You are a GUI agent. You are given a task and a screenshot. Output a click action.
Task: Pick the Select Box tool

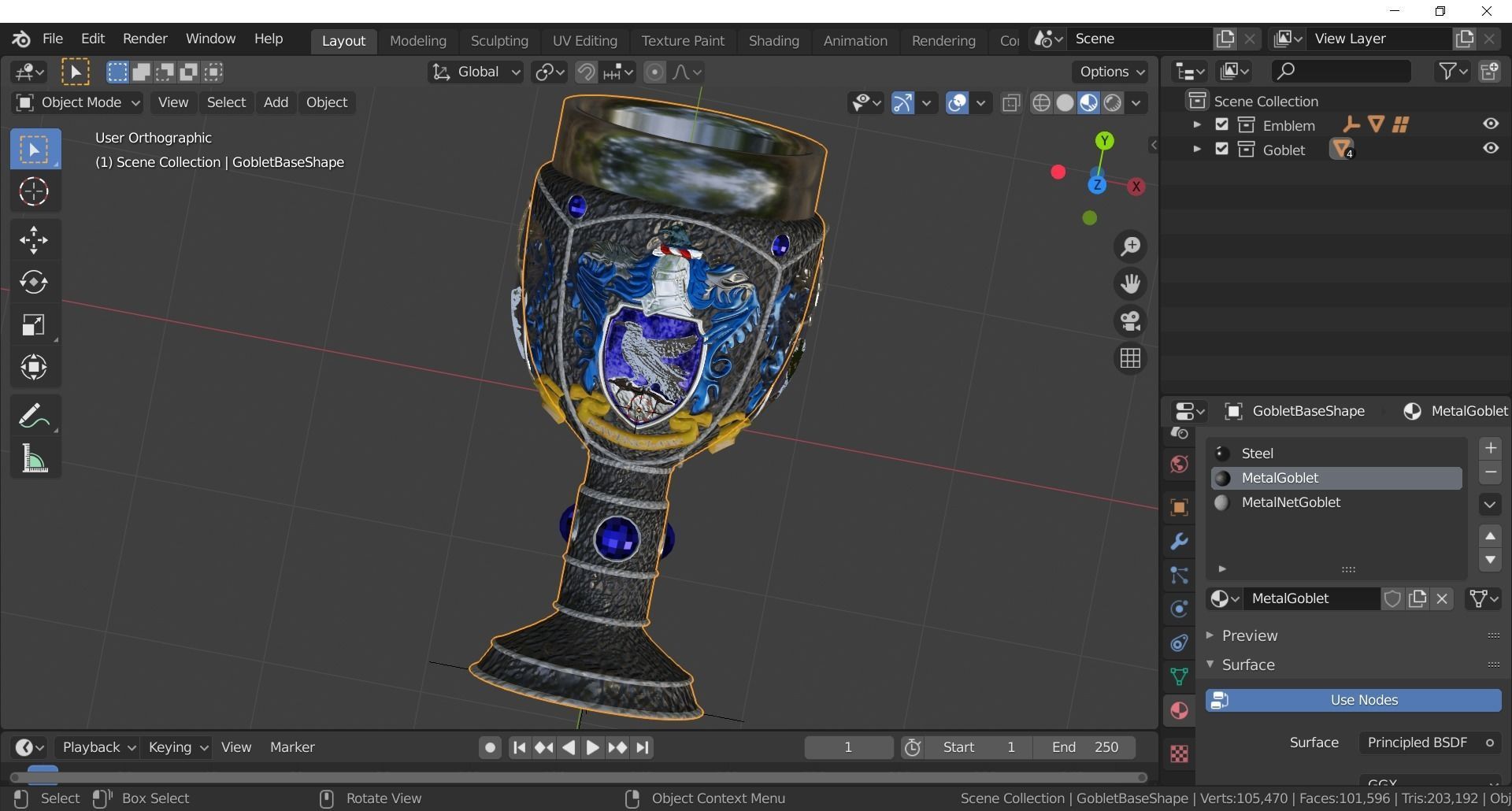pos(34,149)
